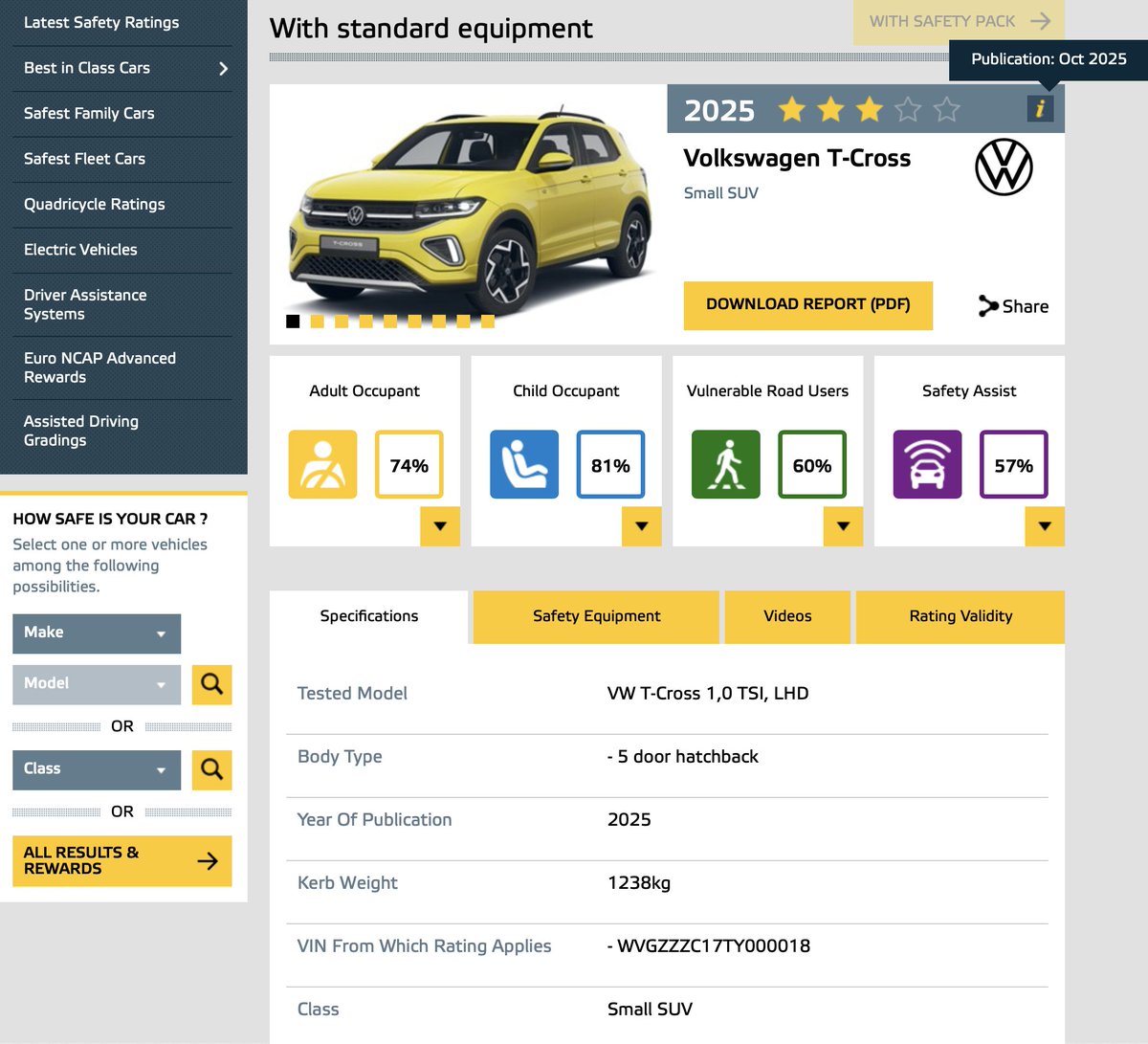The height and width of the screenshot is (1044, 1148).
Task: Click the arrow in All Results & Rewards
Action: (208, 861)
